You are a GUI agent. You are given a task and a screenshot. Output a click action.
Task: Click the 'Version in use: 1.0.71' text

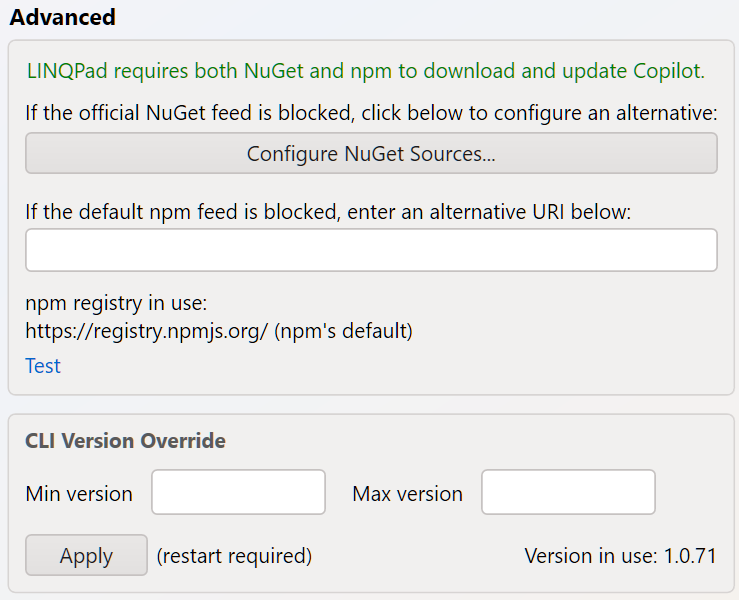click(x=621, y=556)
